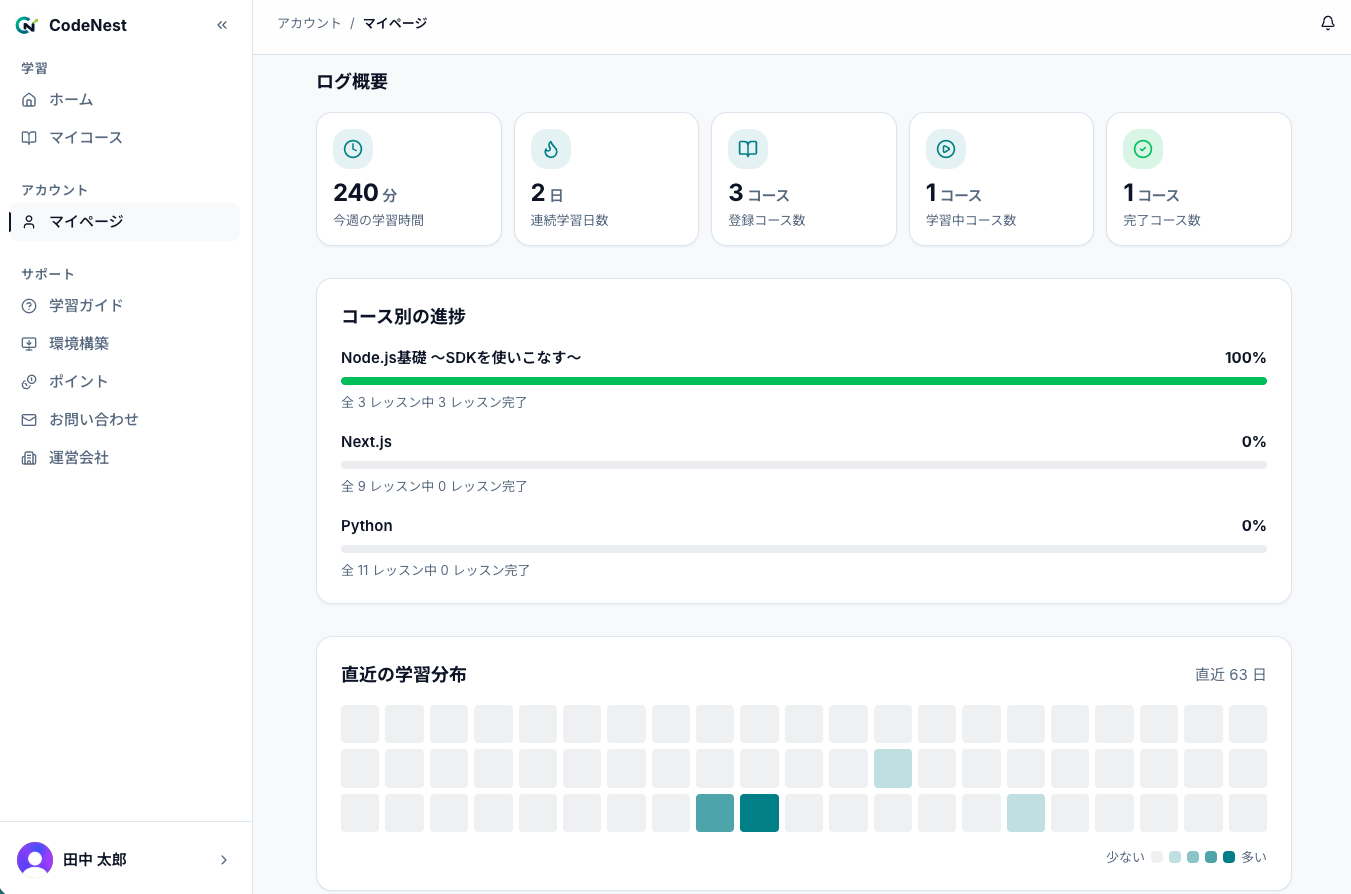Select マイページ in the sidebar

pyautogui.click(x=124, y=222)
